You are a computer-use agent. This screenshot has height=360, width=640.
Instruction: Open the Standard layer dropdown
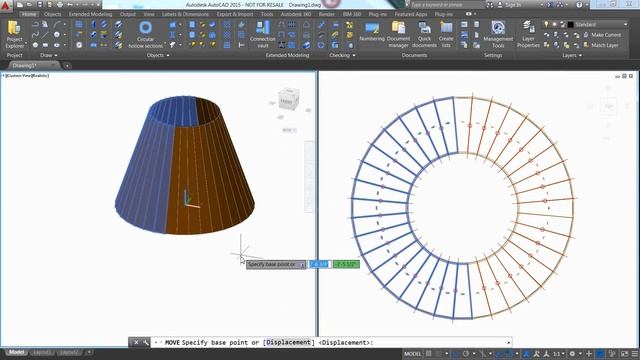pyautogui.click(x=625, y=24)
